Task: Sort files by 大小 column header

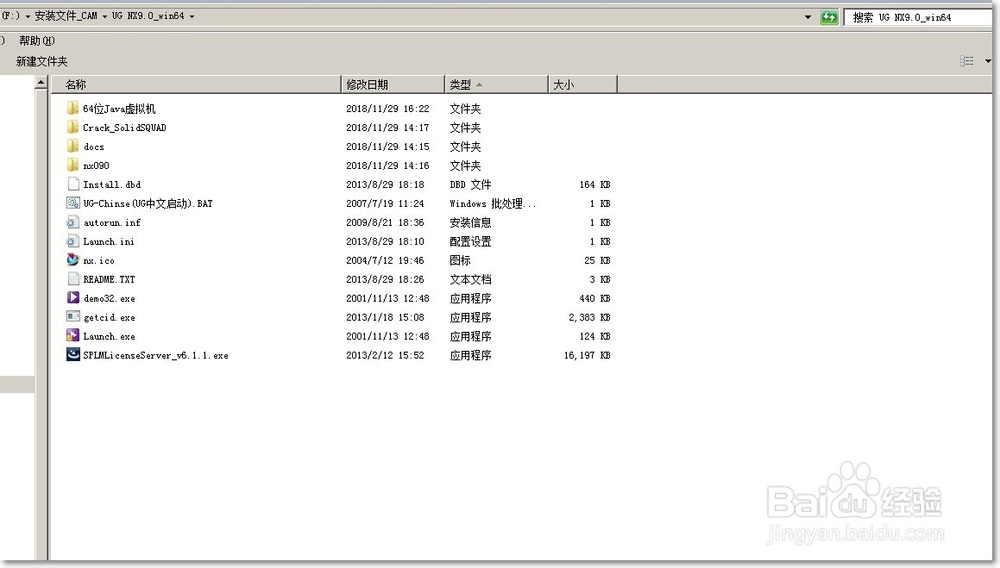Action: click(x=582, y=84)
